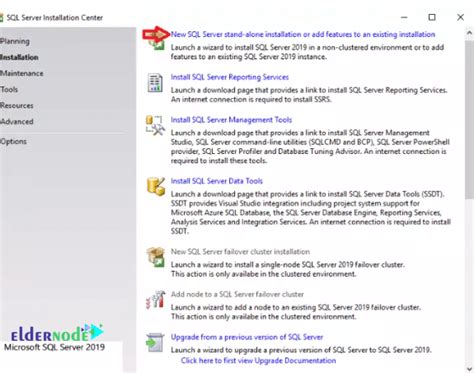Image resolution: width=474 pixels, height=373 pixels.
Task: Click the 'features to an existing SQL Server 2019 instance' text
Action: [249, 57]
